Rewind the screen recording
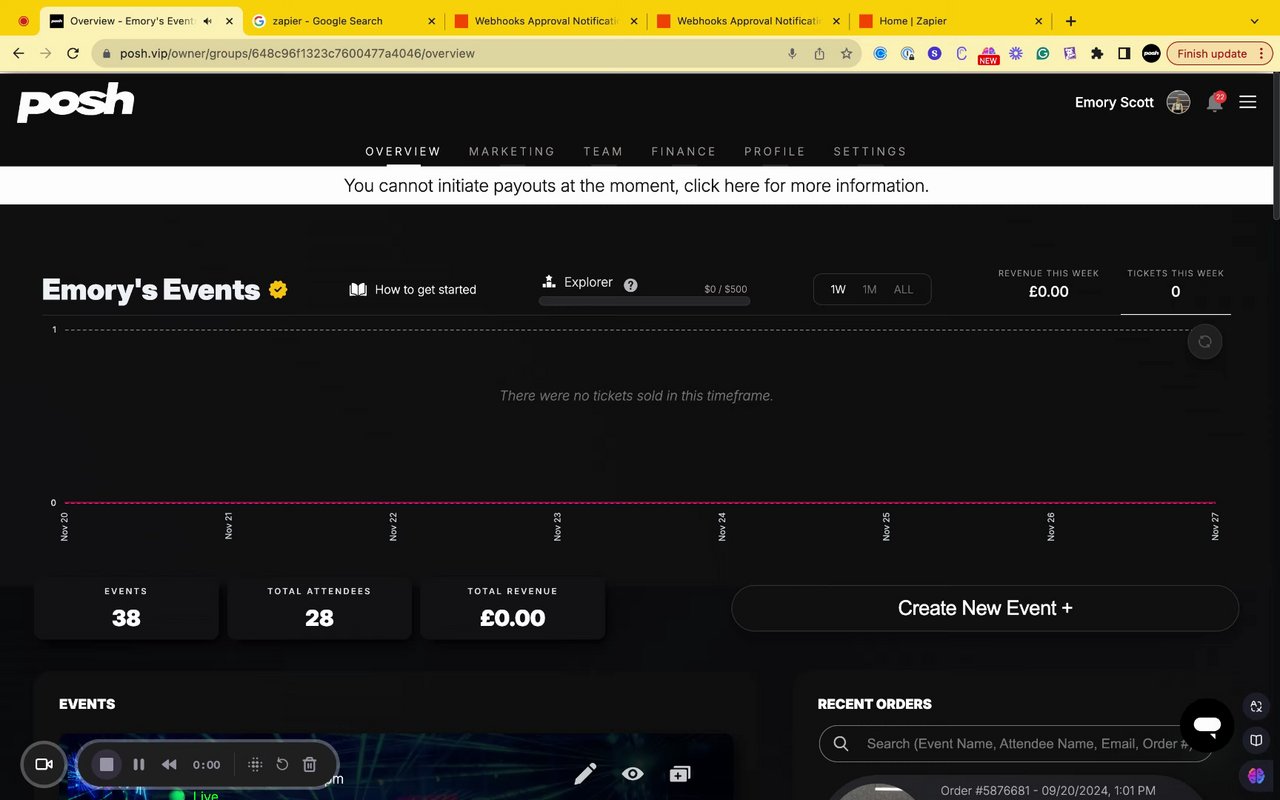The image size is (1280, 800). point(169,764)
